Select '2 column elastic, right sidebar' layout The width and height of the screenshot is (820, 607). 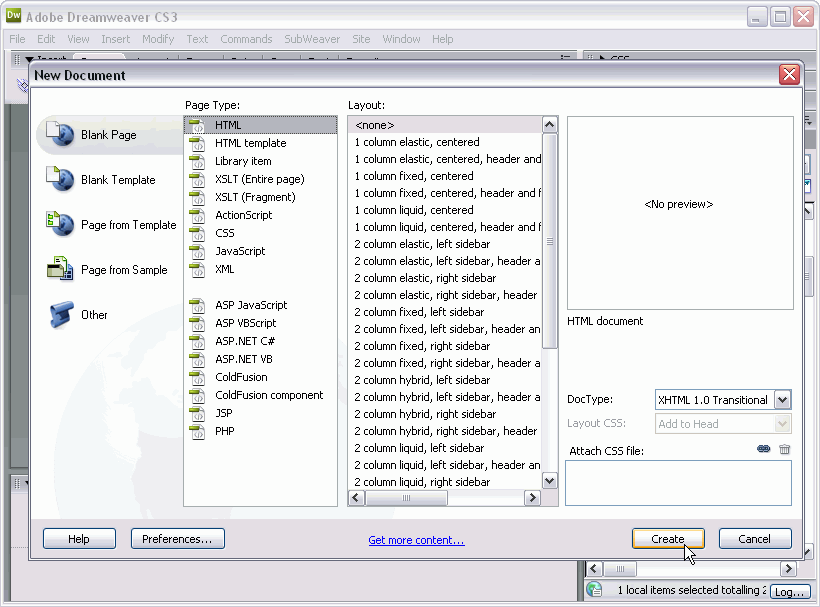click(445, 278)
